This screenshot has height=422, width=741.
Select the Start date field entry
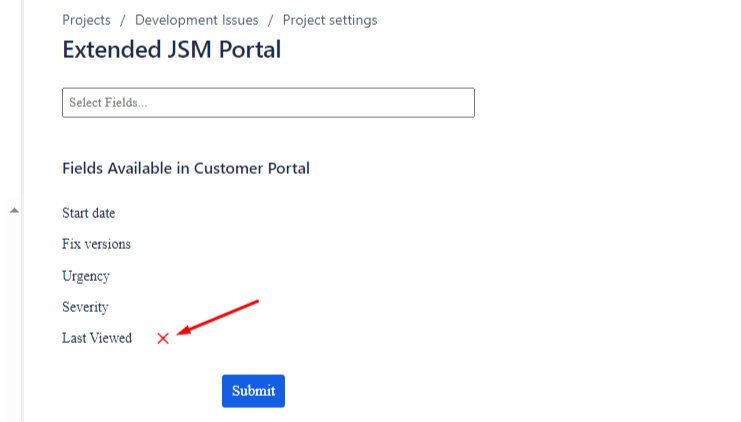[89, 213]
